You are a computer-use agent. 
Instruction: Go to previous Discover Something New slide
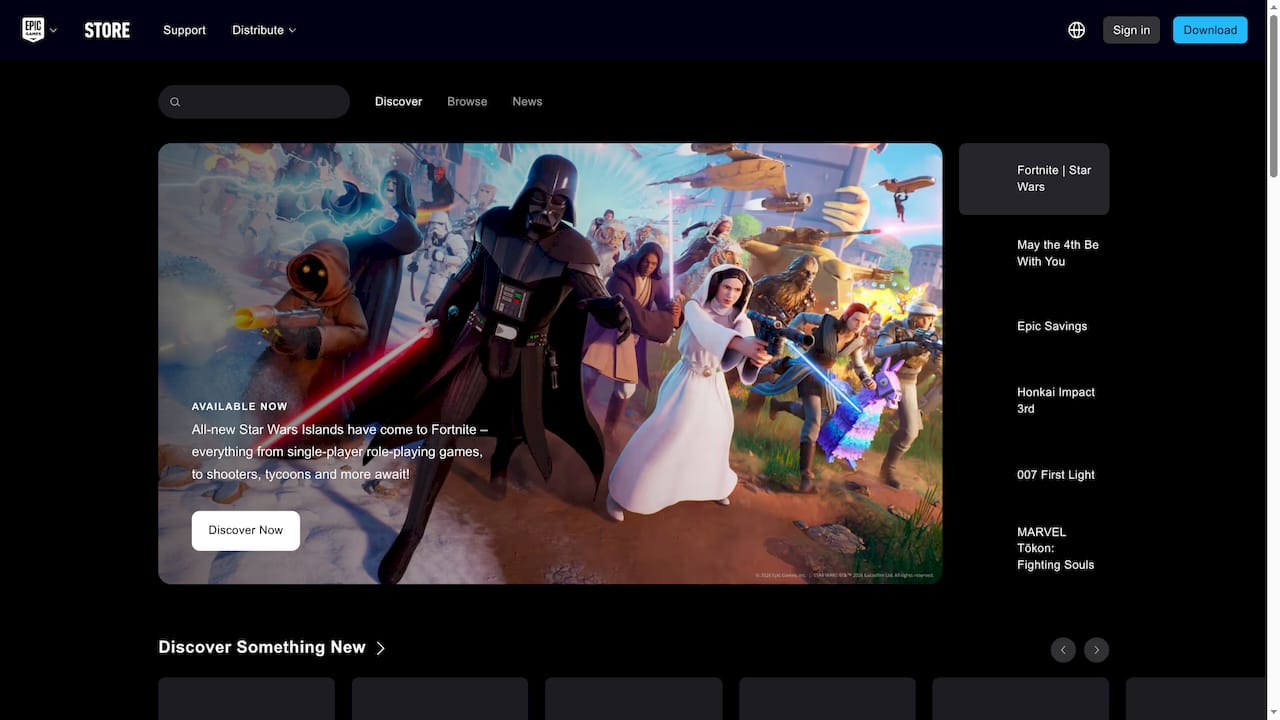(1063, 650)
